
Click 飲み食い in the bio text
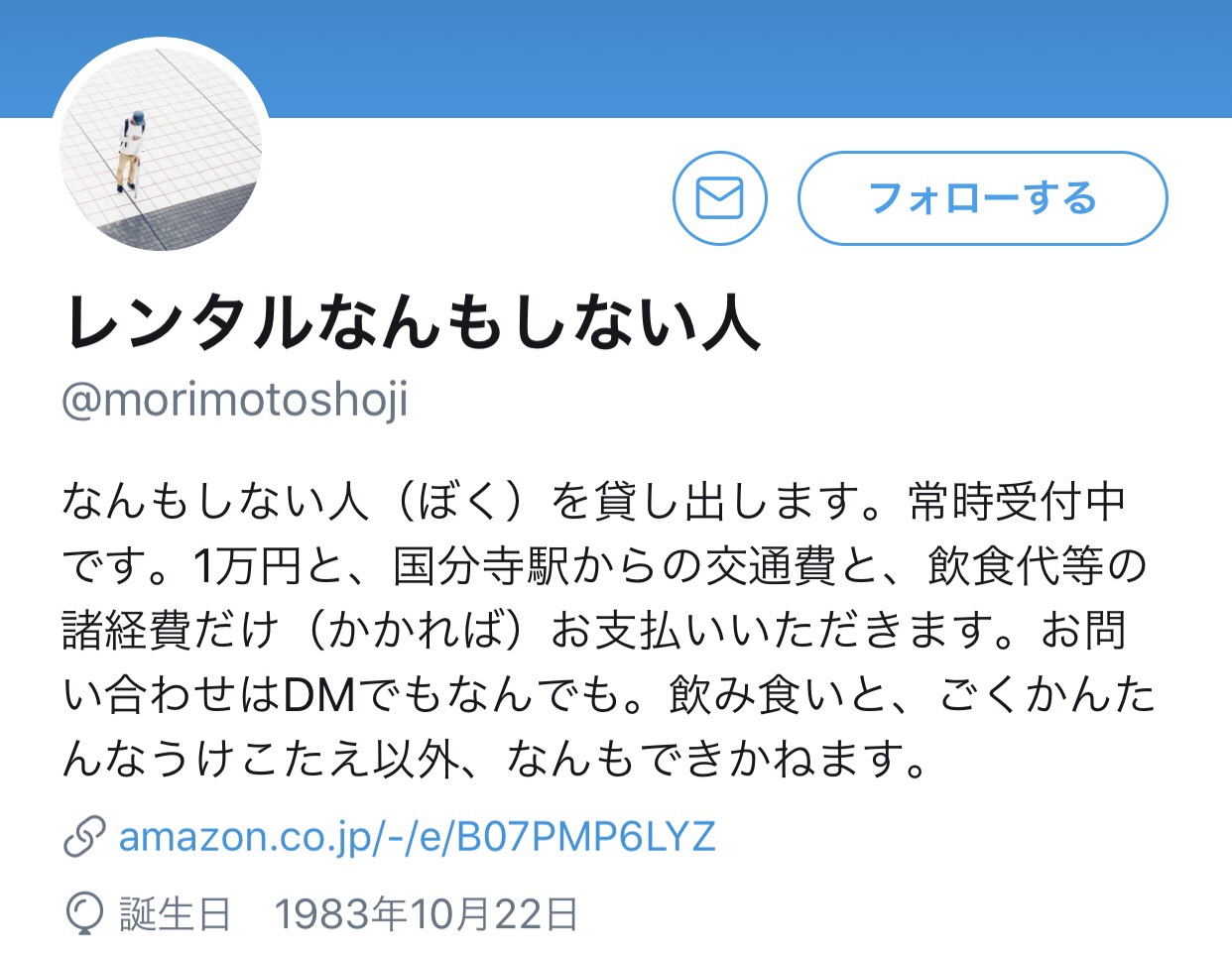pyautogui.click(x=759, y=695)
